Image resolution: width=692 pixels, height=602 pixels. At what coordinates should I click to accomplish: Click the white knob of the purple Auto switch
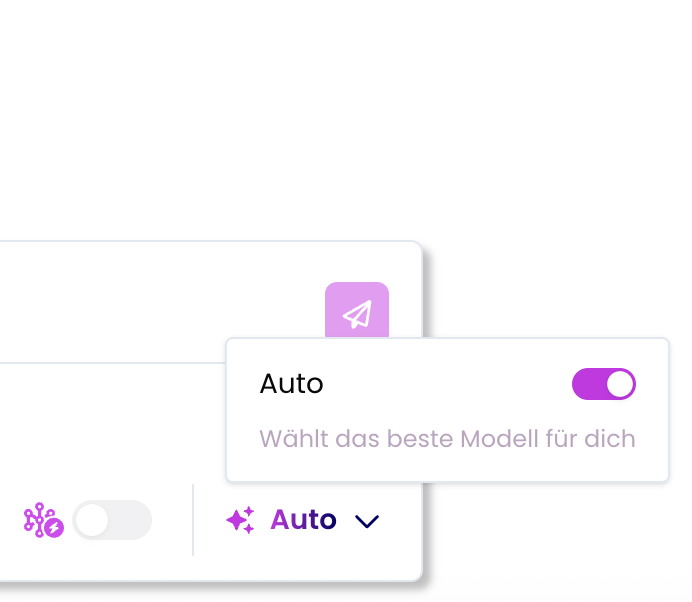point(620,384)
